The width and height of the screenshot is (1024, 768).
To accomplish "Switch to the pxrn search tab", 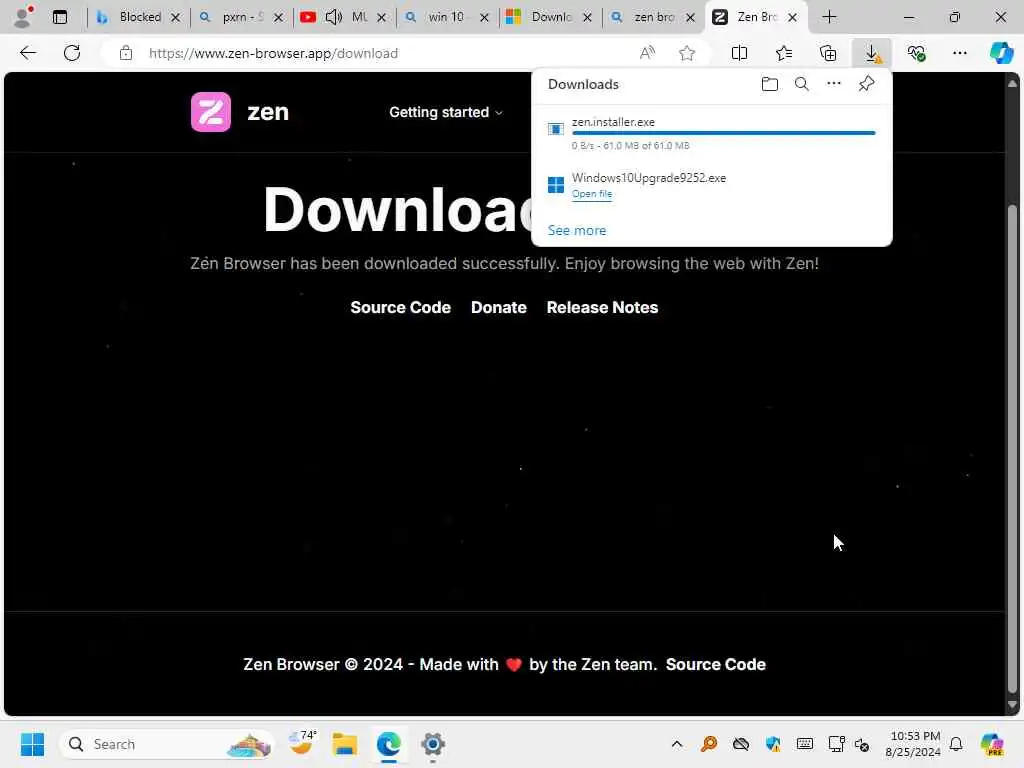I will 242,17.
